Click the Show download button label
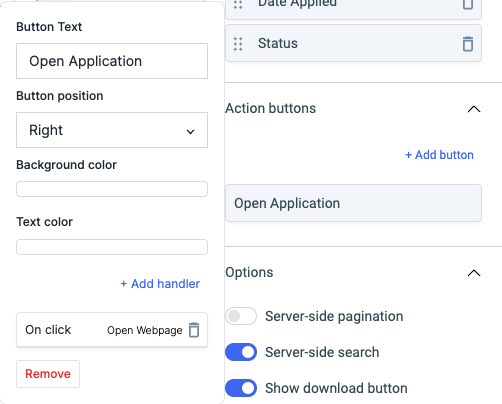 point(336,388)
